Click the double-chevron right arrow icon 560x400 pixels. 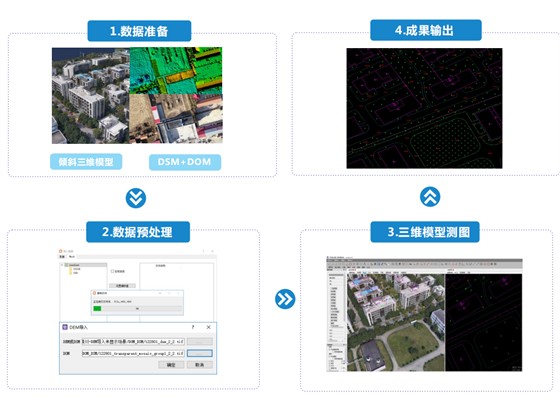click(285, 299)
